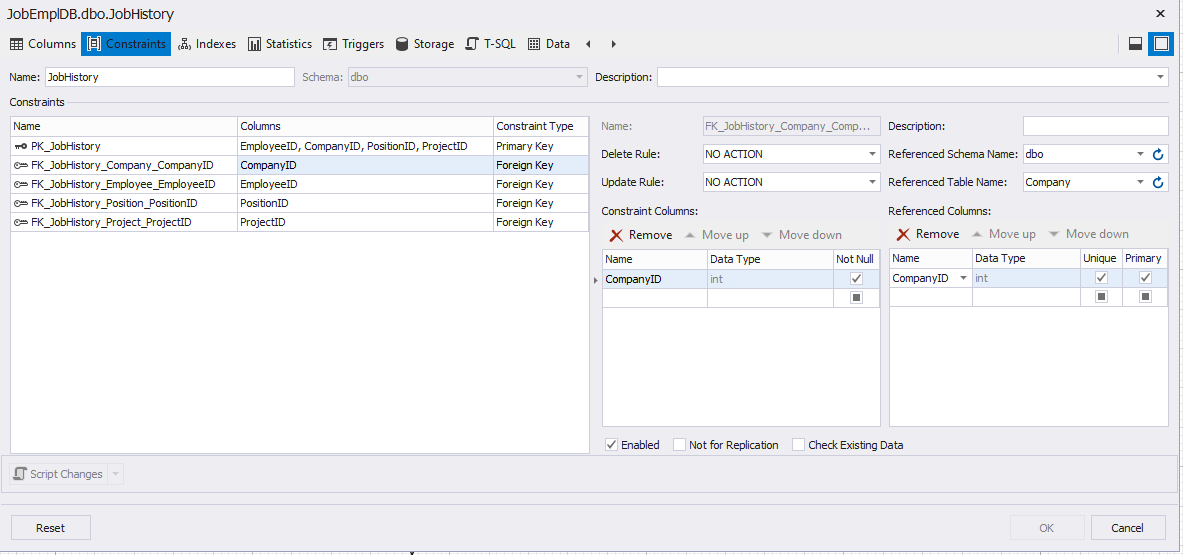Toggle Not Null in the empty constraint row

(x=856, y=297)
